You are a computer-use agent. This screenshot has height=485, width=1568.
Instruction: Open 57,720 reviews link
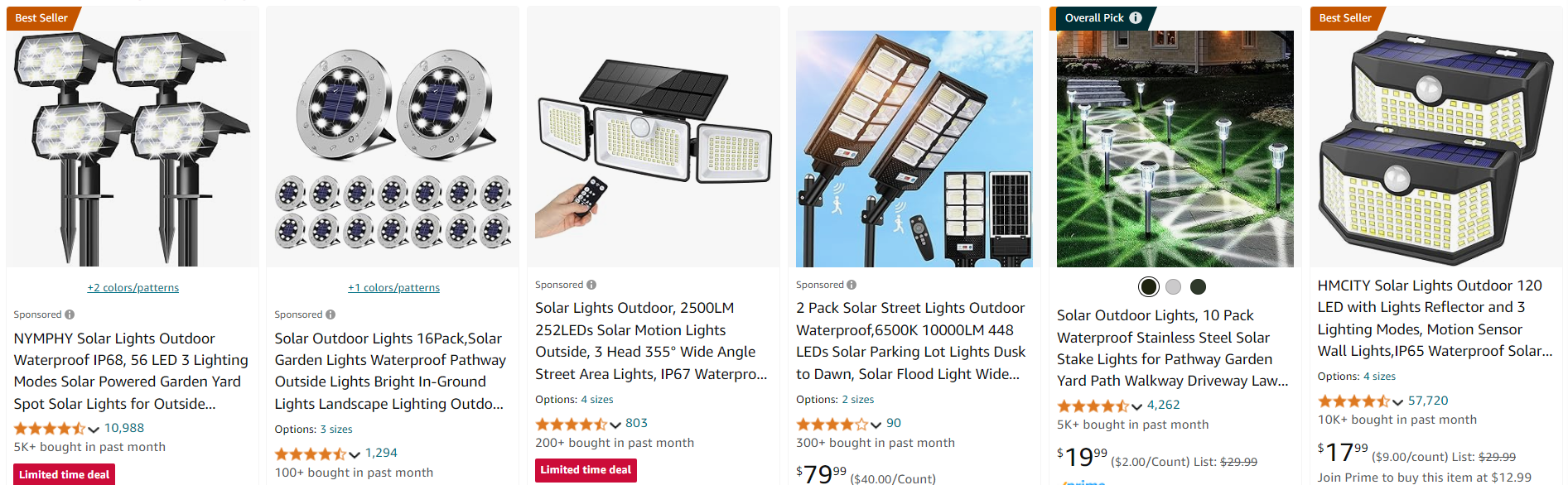click(x=1428, y=401)
